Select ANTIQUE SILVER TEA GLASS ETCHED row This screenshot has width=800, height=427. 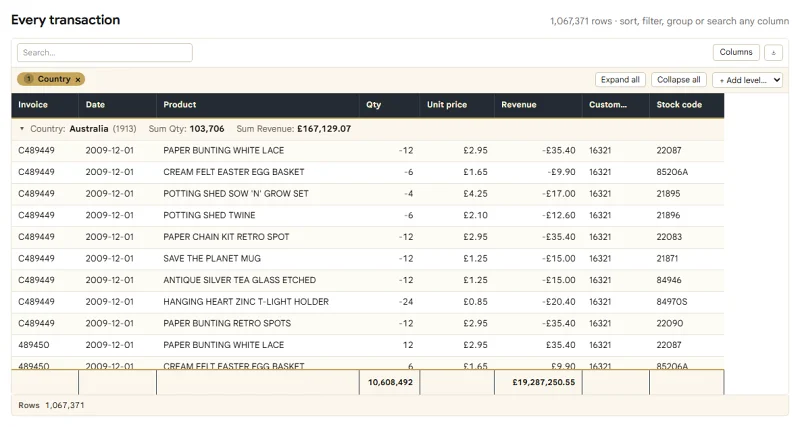point(367,280)
